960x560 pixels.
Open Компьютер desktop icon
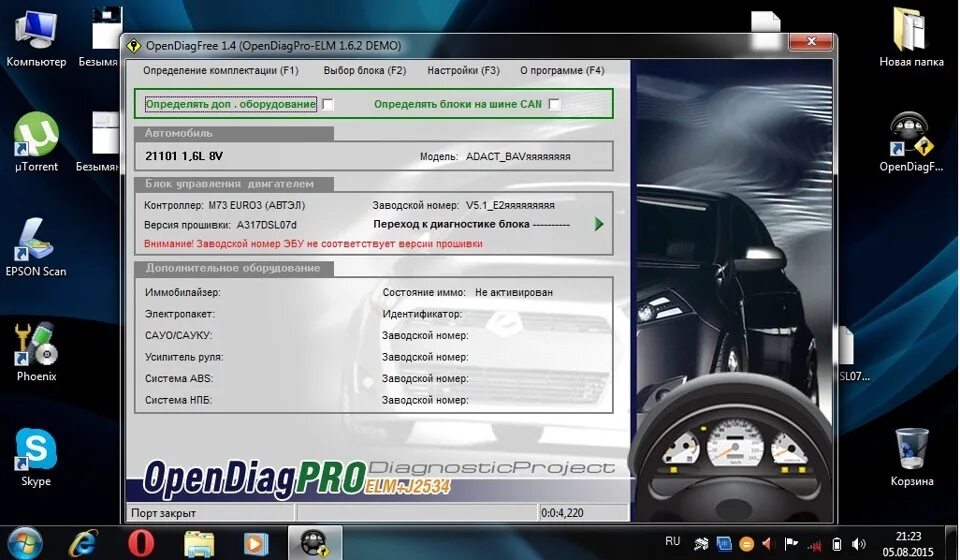pos(36,38)
